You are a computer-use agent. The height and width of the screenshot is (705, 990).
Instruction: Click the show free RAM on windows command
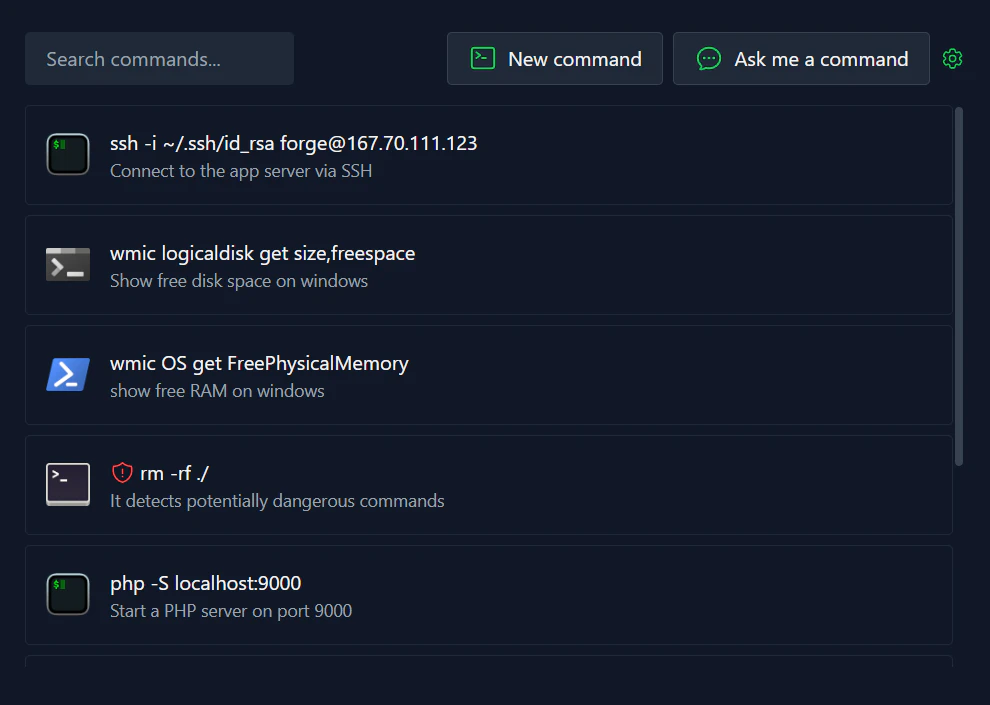coord(489,375)
